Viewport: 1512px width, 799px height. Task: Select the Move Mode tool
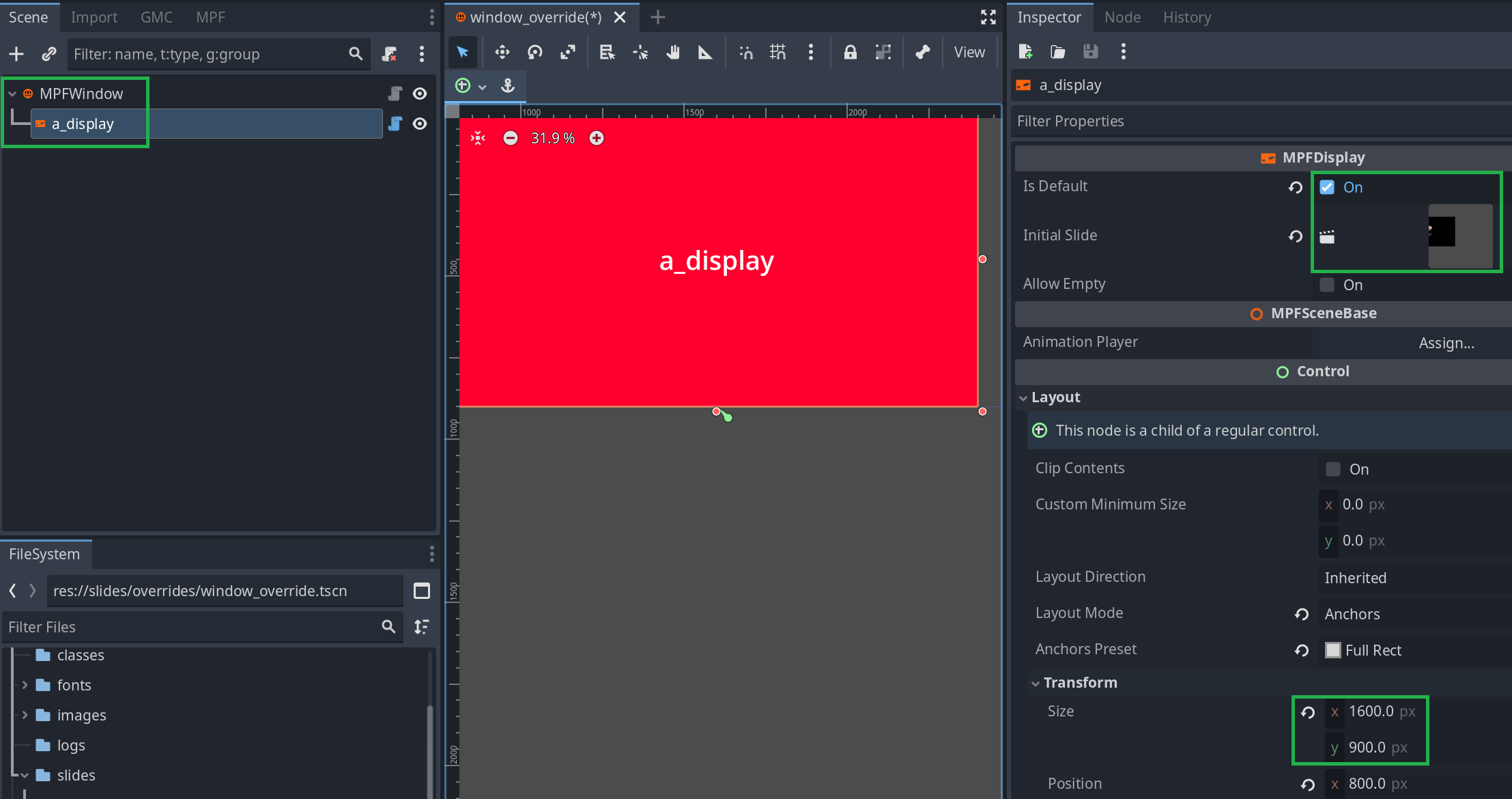(x=502, y=53)
